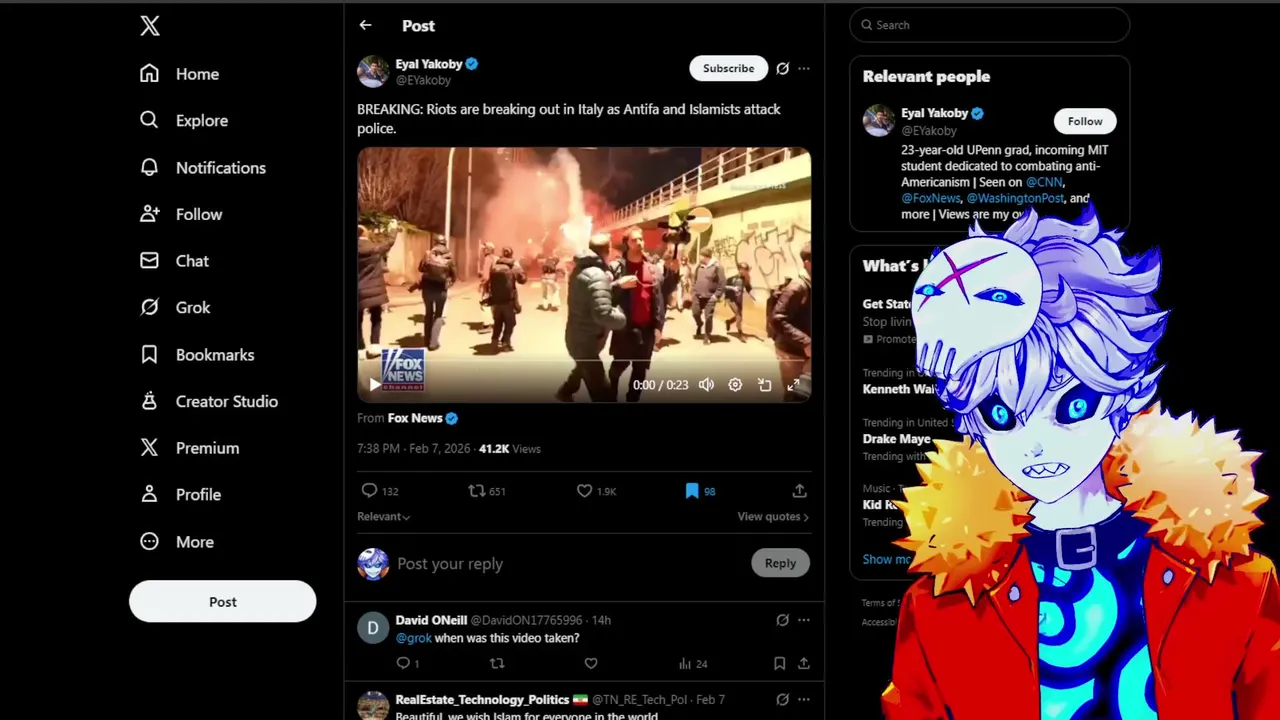Click the X logo in the sidebar
Image resolution: width=1280 pixels, height=720 pixels.
point(150,26)
